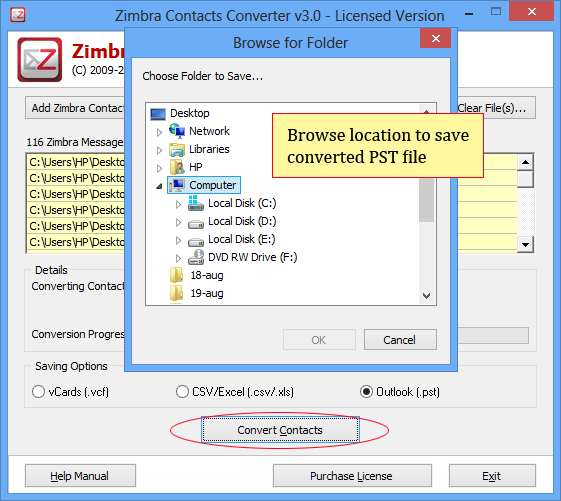The image size is (561, 501).
Task: Expand Local Disk (C:) node
Action: pos(178,204)
